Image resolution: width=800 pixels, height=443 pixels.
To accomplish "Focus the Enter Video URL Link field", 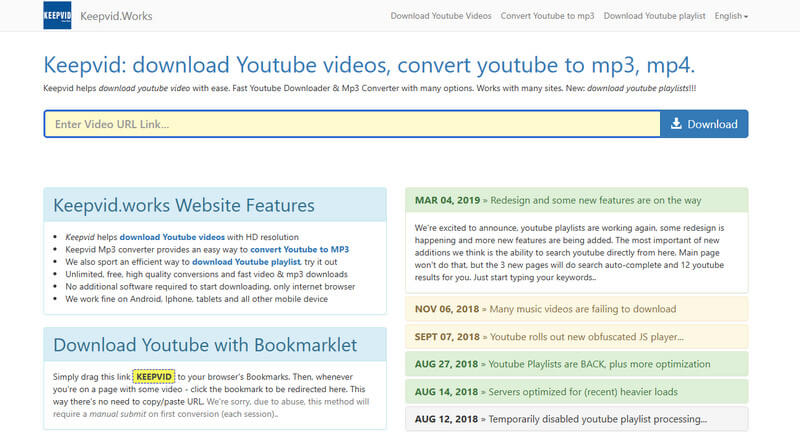I will [353, 124].
